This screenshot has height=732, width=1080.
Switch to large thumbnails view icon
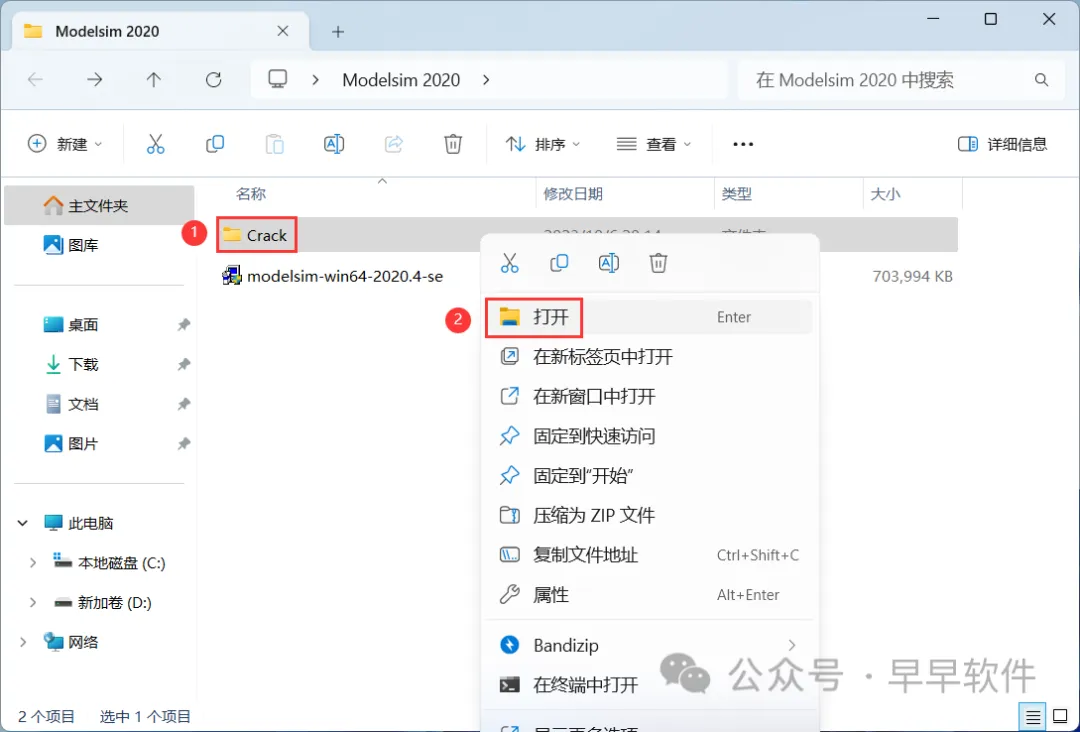1061,717
